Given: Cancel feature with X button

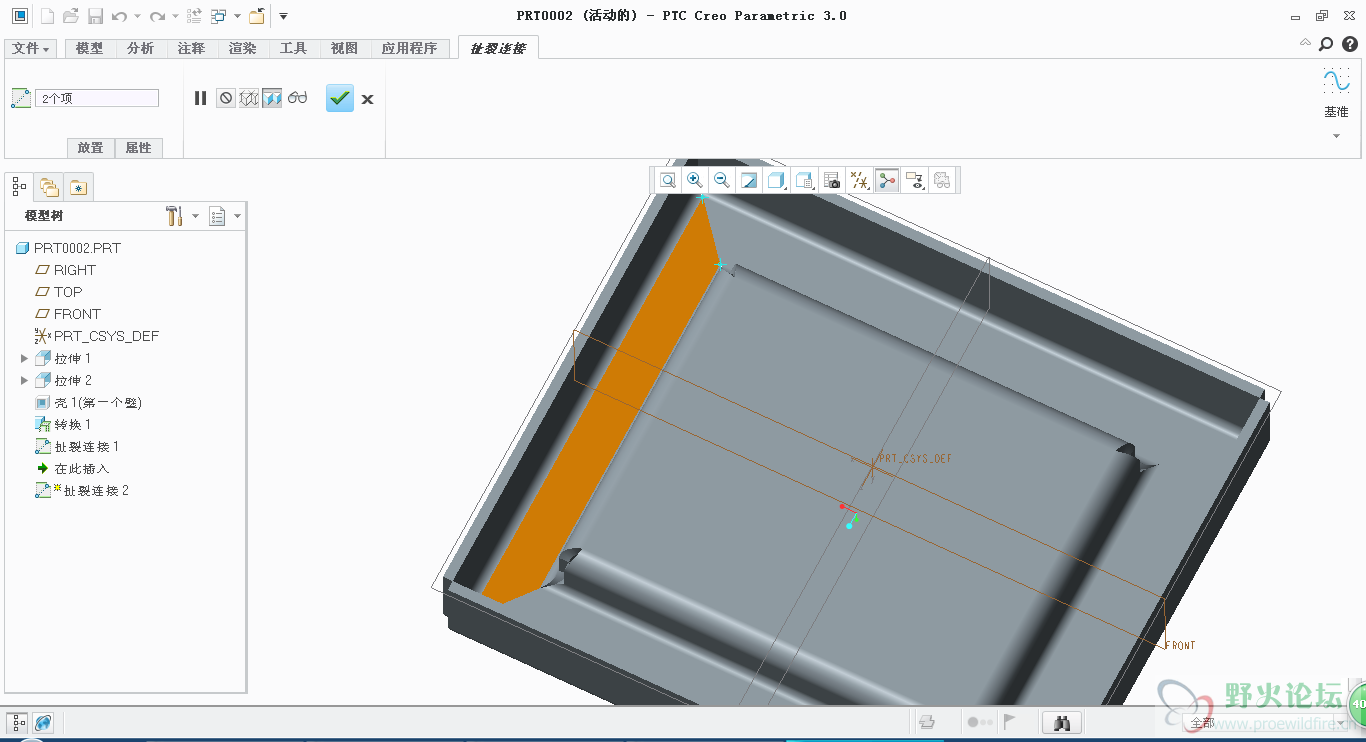Looking at the screenshot, I should [x=368, y=99].
